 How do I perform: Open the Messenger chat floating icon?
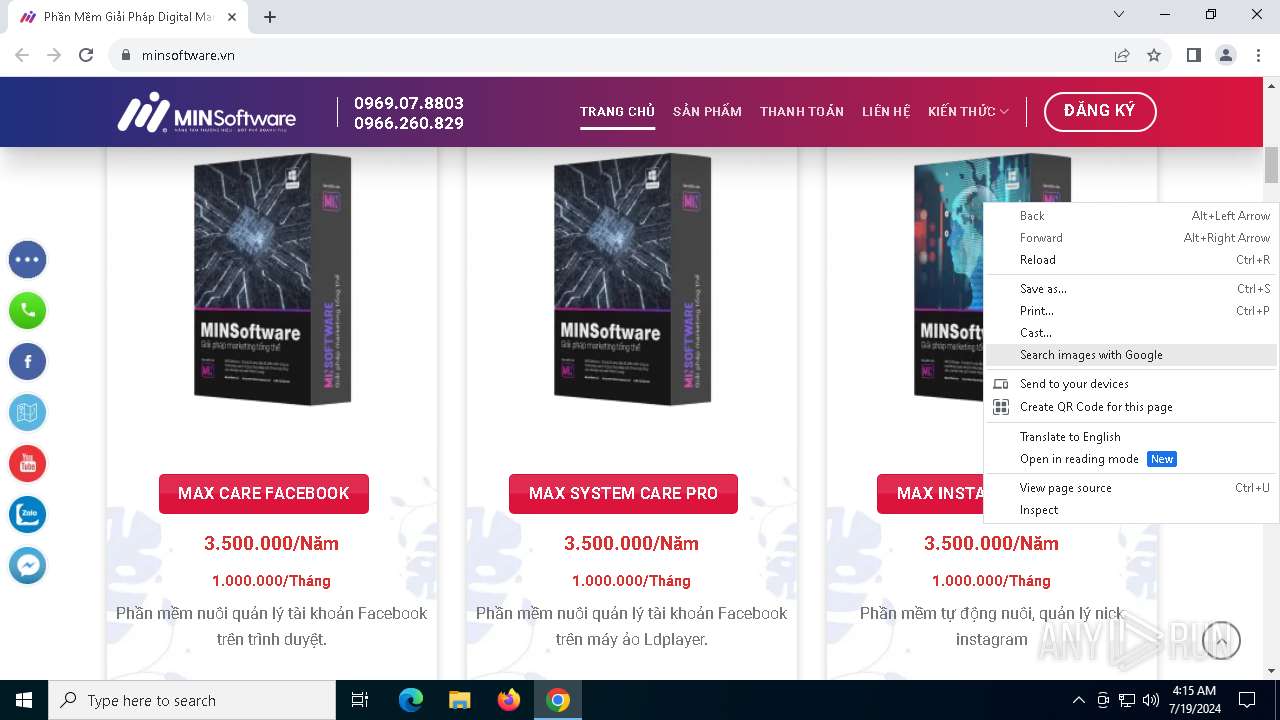click(x=28, y=566)
